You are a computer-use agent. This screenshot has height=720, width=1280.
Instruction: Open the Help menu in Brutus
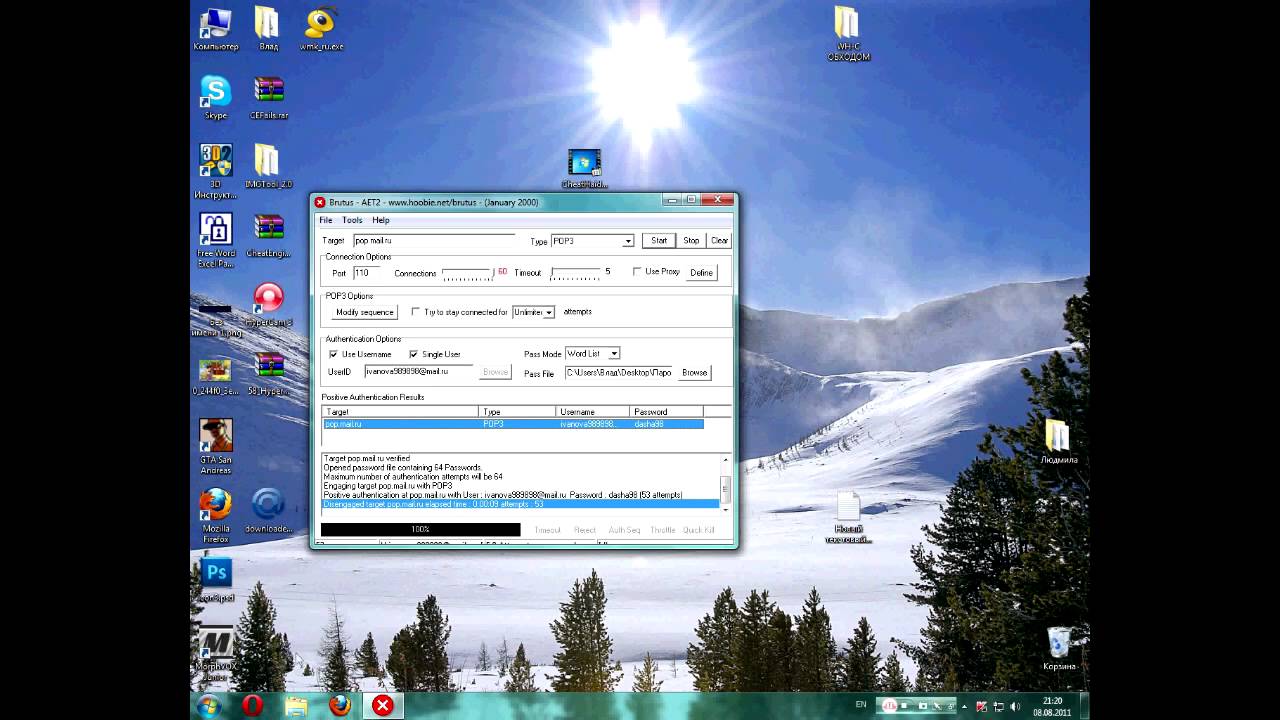point(381,220)
